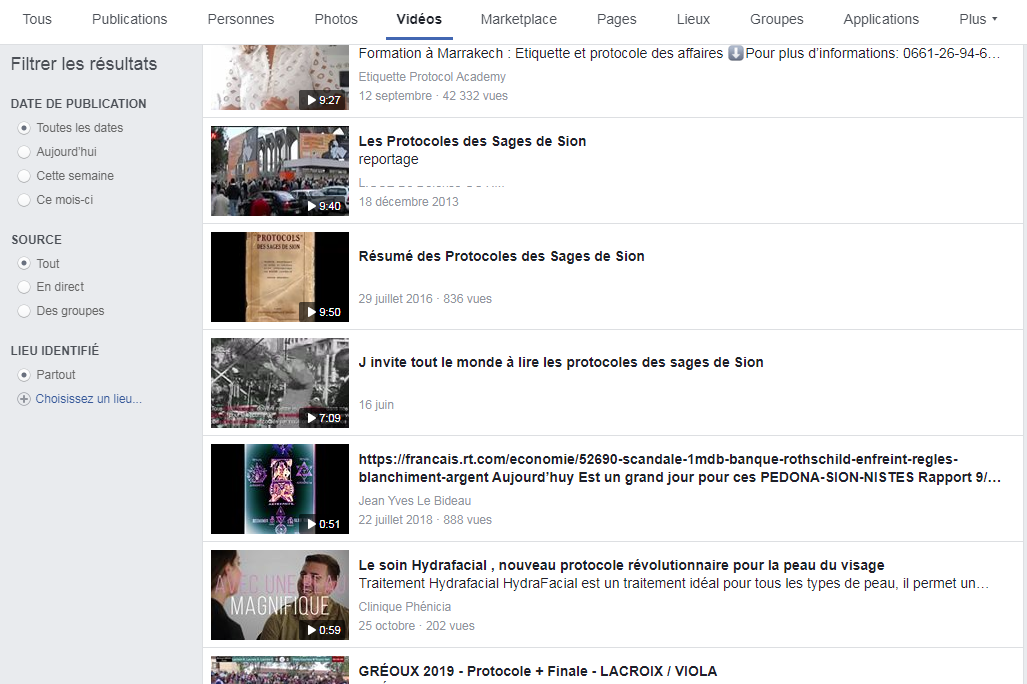1027x684 pixels.
Task: Select the Vidéos tab
Action: [x=419, y=20]
